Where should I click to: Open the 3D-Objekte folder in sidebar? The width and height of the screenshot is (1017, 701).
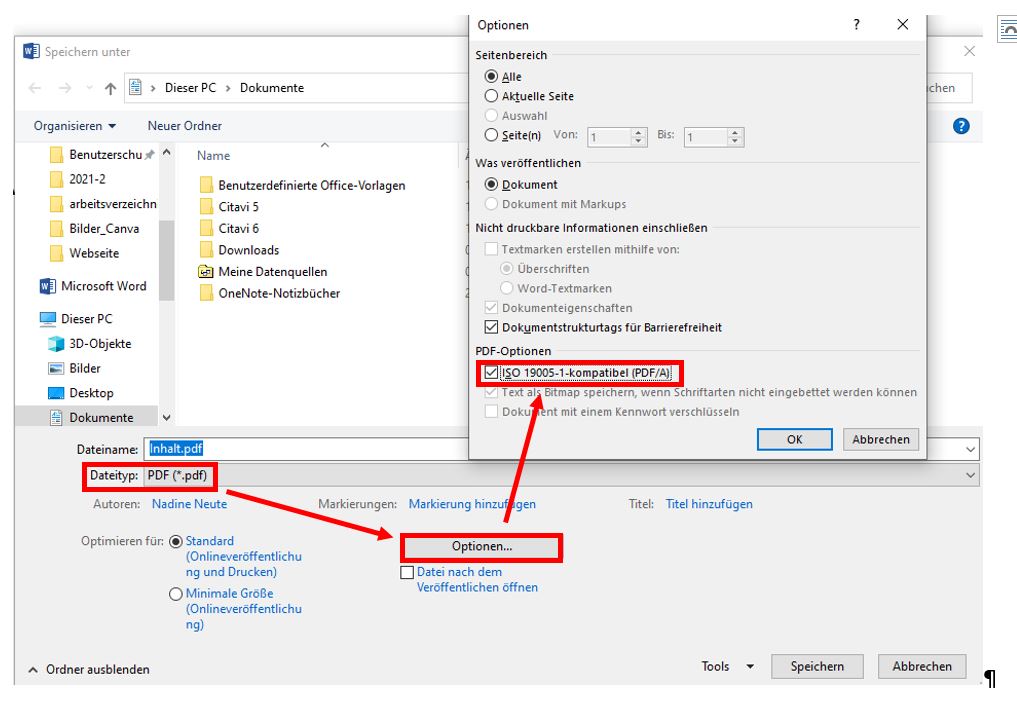(99, 344)
